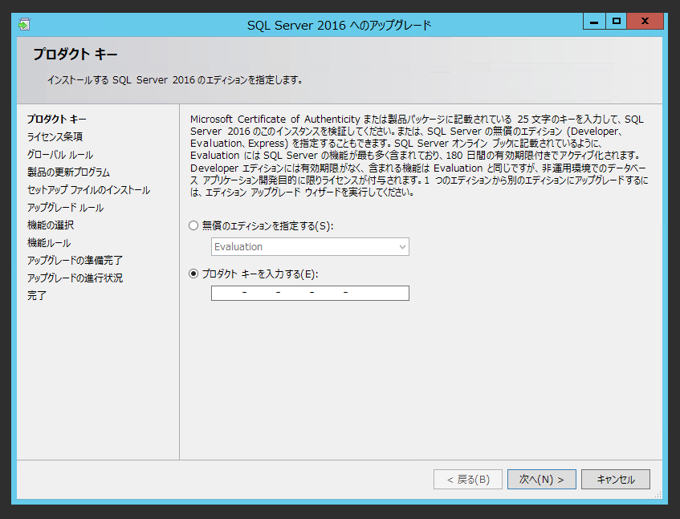
Task: Click the window title SQL Server 2016 へのアップグレード
Action: click(339, 25)
